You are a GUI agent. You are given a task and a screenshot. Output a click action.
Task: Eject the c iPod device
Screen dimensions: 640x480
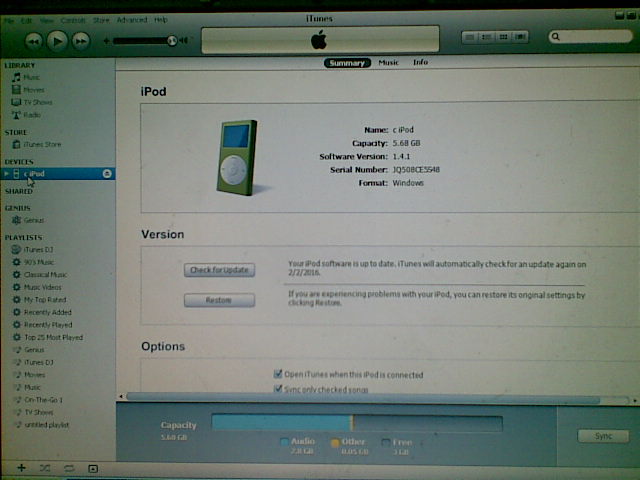pos(107,174)
